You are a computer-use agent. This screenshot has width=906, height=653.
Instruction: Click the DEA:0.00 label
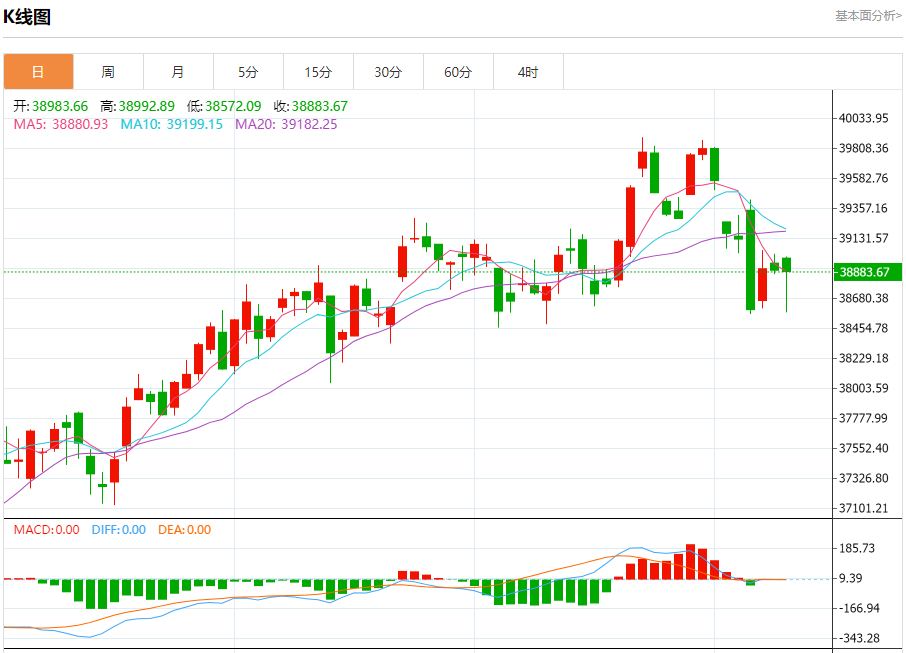(x=184, y=530)
